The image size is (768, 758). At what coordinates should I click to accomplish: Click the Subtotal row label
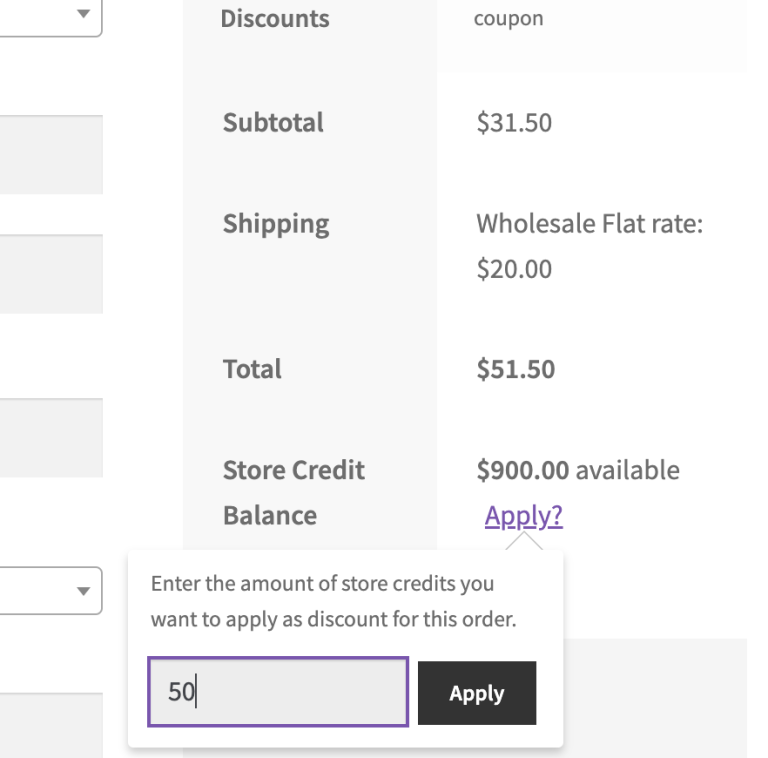point(273,123)
